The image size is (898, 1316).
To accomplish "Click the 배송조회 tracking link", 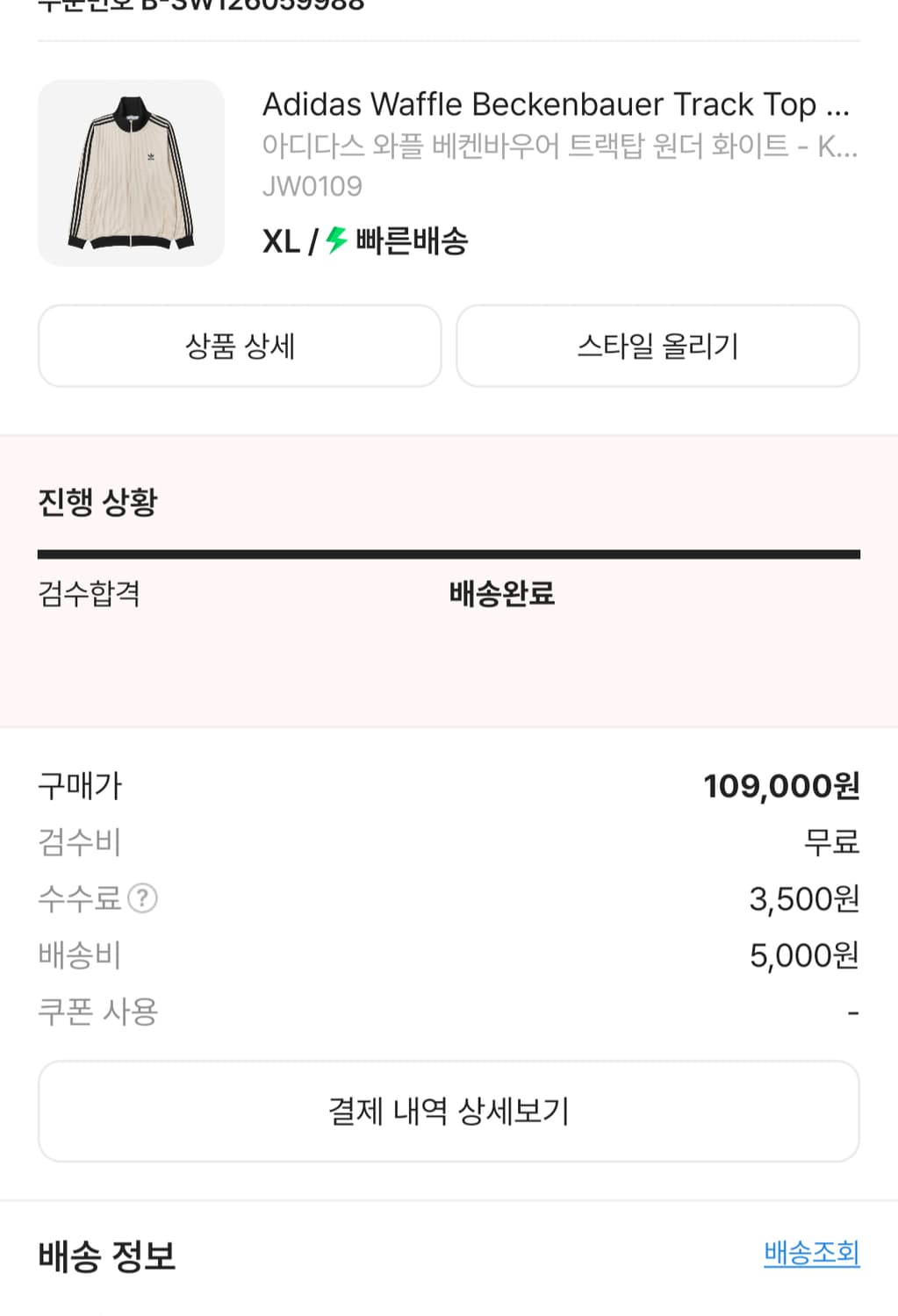I will (811, 1253).
